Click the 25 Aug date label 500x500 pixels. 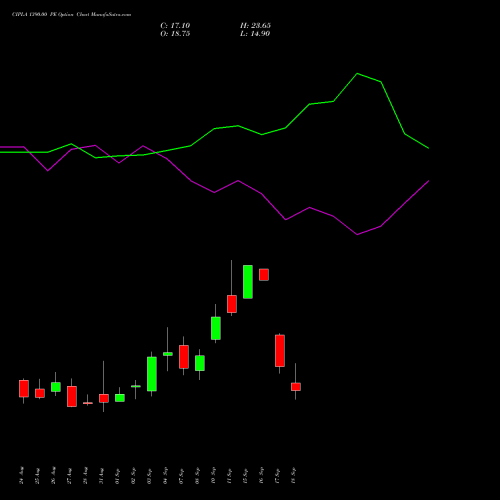[38, 476]
